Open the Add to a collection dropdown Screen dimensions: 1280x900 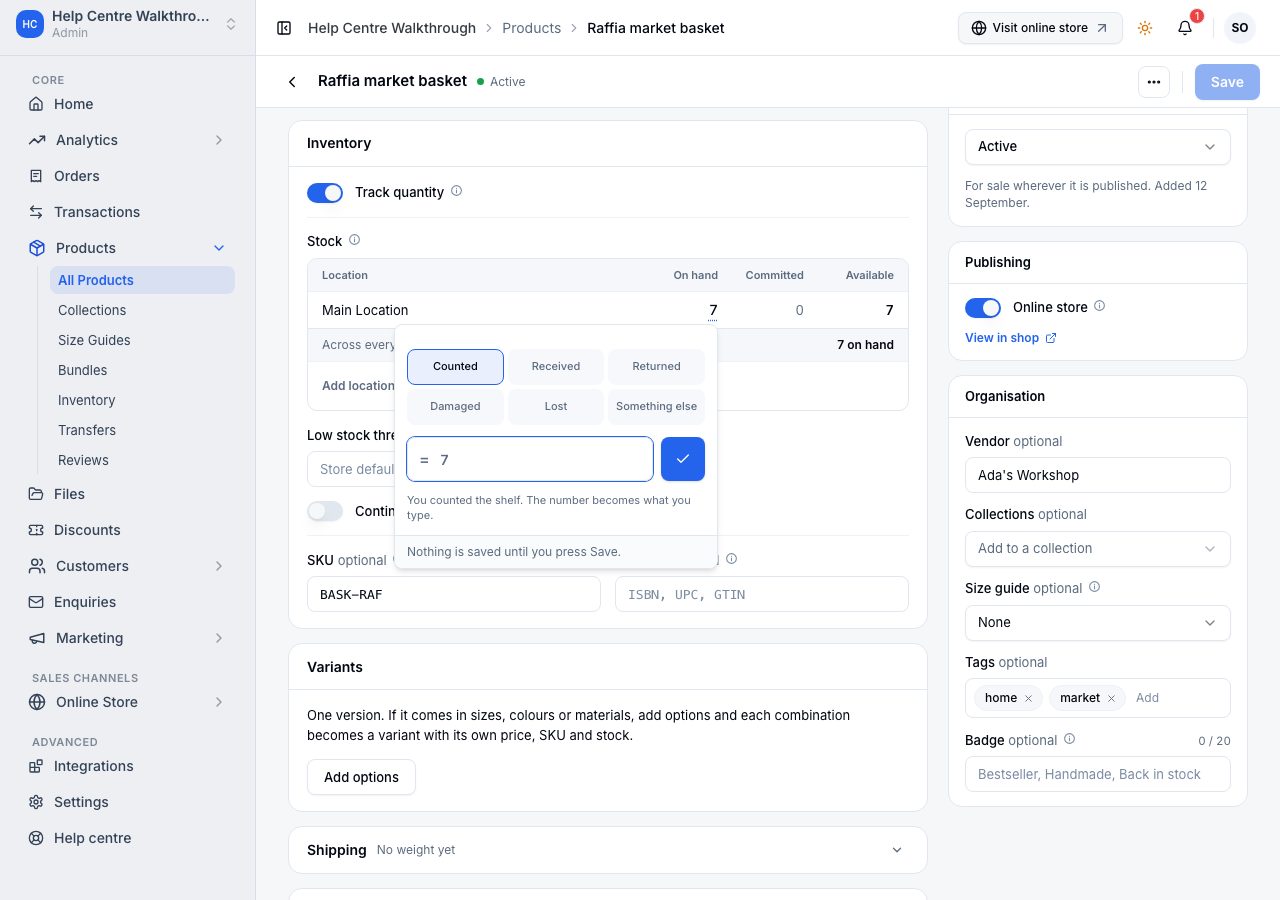(x=1098, y=548)
